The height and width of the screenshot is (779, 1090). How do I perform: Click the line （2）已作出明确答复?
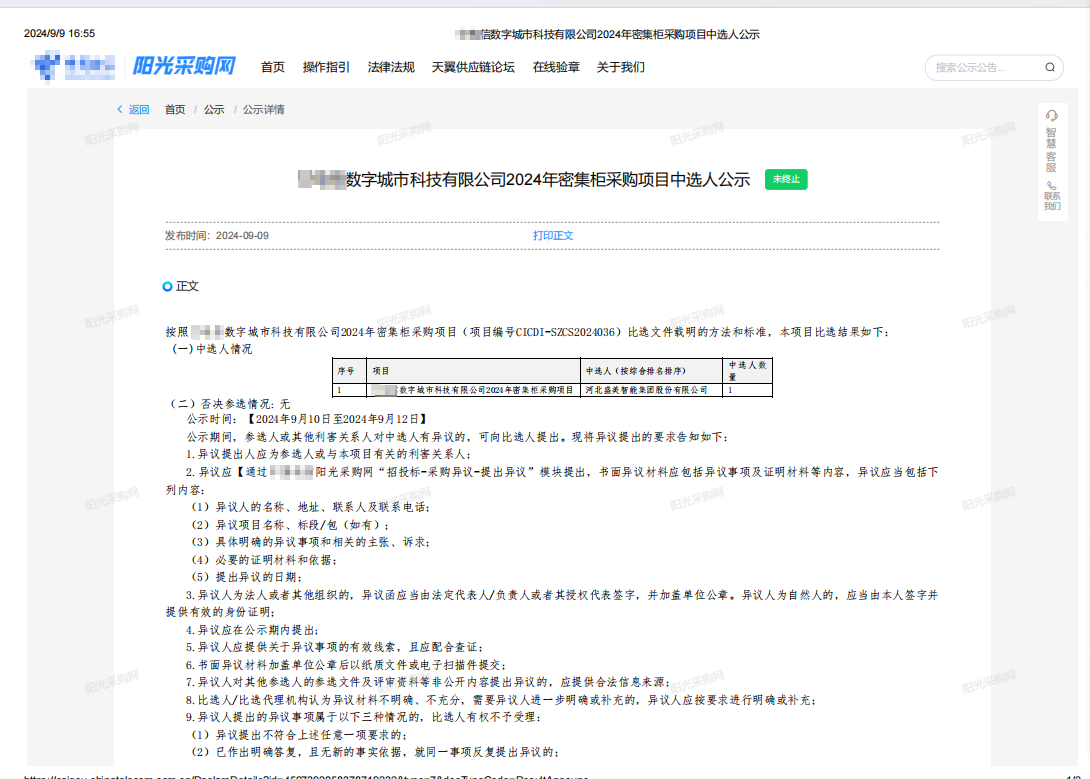click(x=375, y=753)
